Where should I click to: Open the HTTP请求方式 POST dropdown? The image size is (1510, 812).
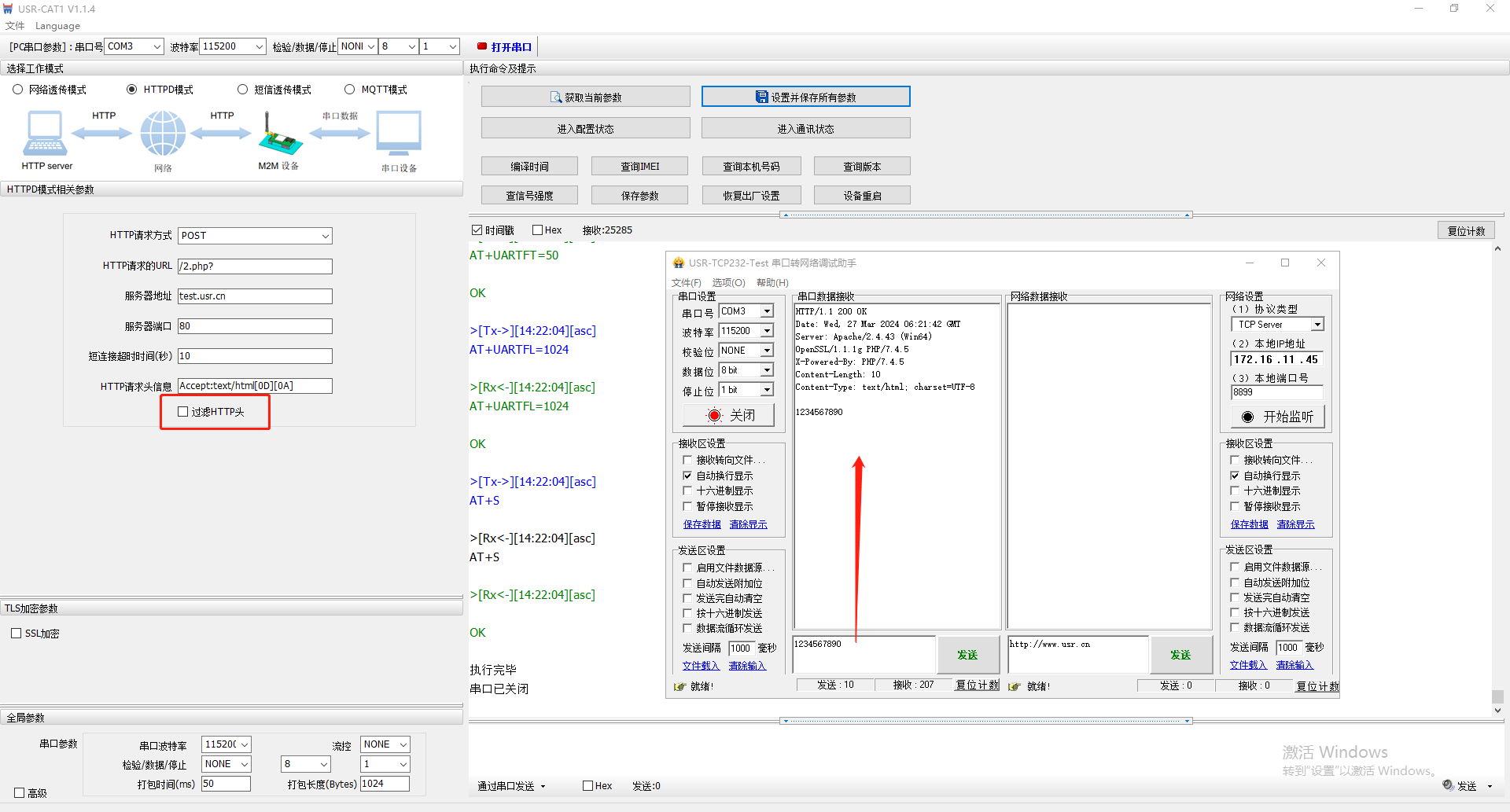(x=255, y=236)
